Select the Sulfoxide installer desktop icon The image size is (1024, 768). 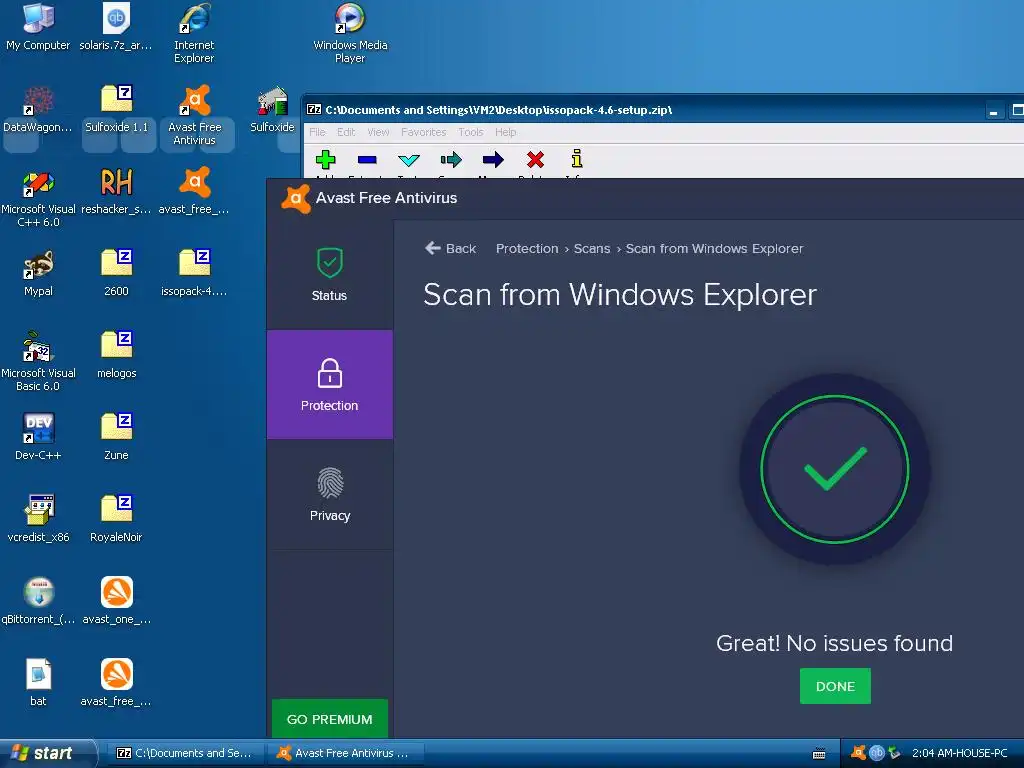pyautogui.click(x=272, y=109)
